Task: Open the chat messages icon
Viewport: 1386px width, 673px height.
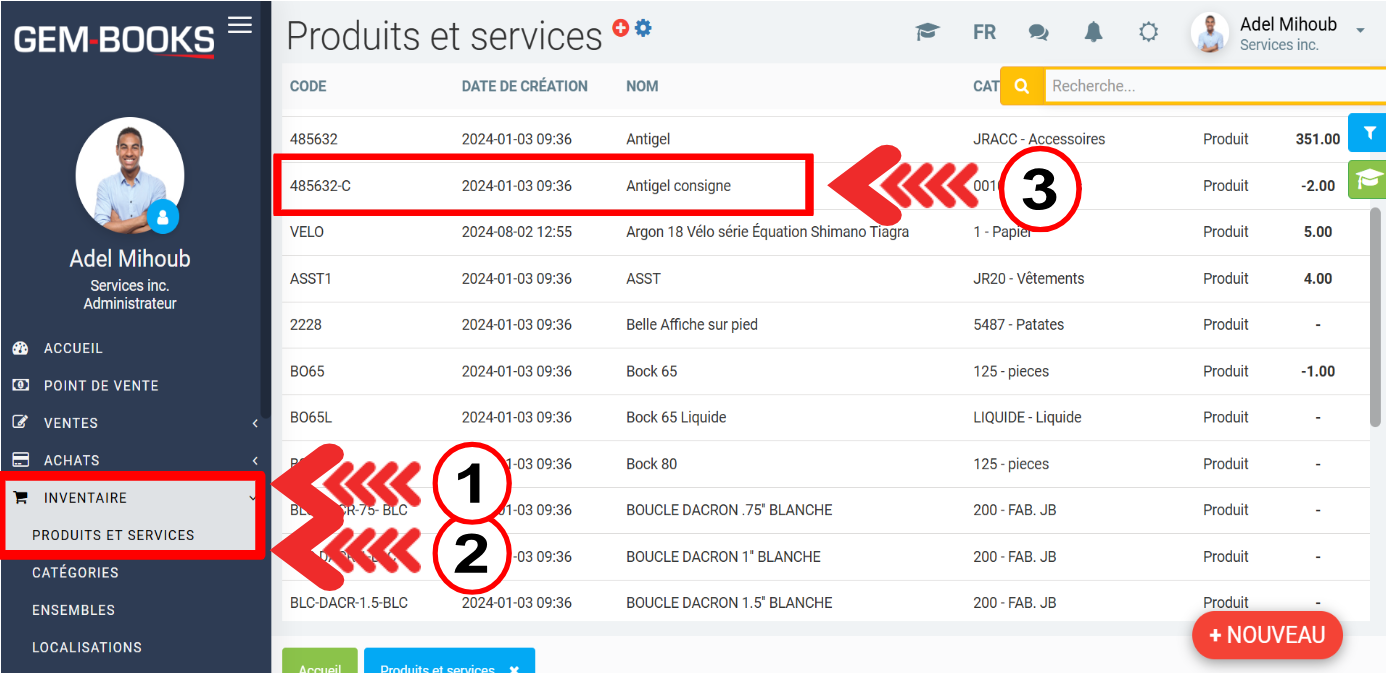Action: coord(1039,32)
